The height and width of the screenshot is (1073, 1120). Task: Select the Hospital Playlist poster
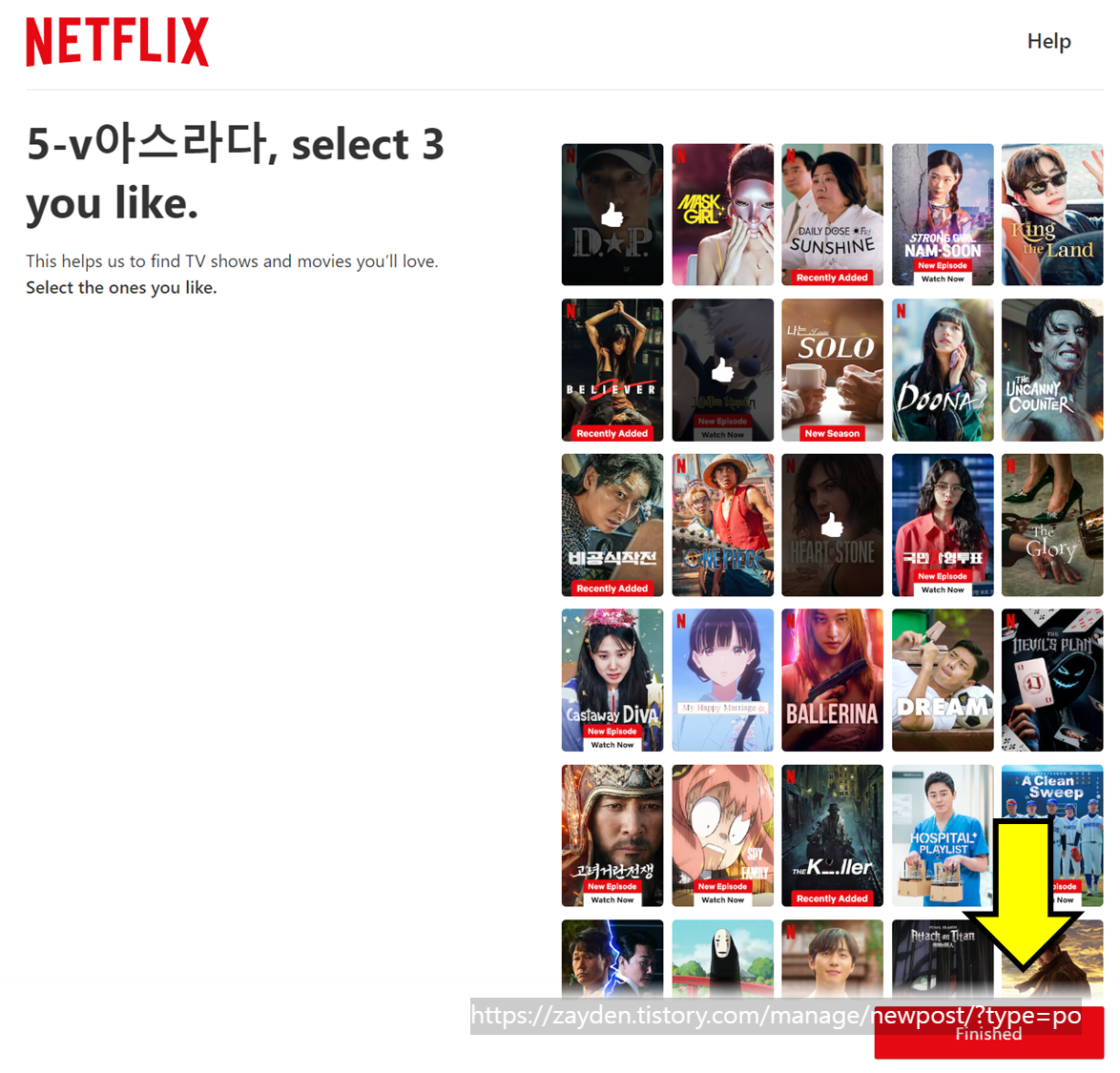click(x=943, y=836)
